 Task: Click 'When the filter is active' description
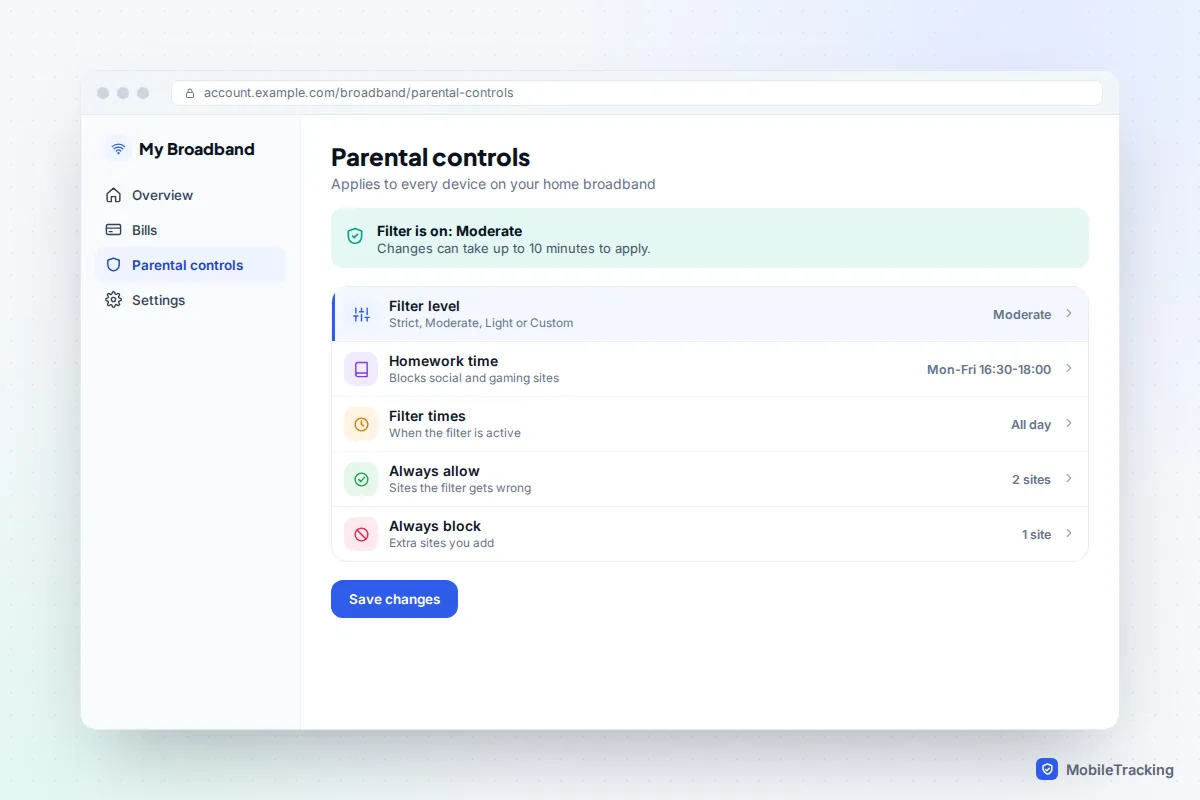(x=455, y=433)
